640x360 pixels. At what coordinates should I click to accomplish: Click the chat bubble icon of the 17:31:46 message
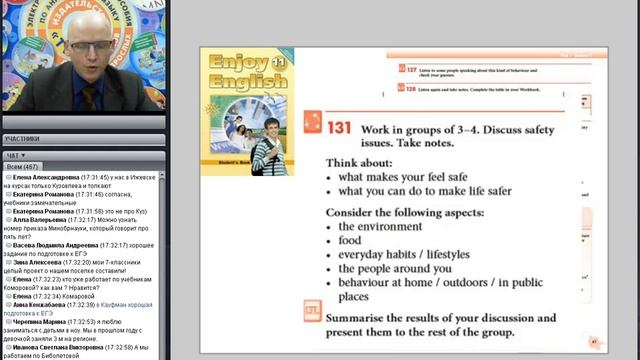[8, 194]
